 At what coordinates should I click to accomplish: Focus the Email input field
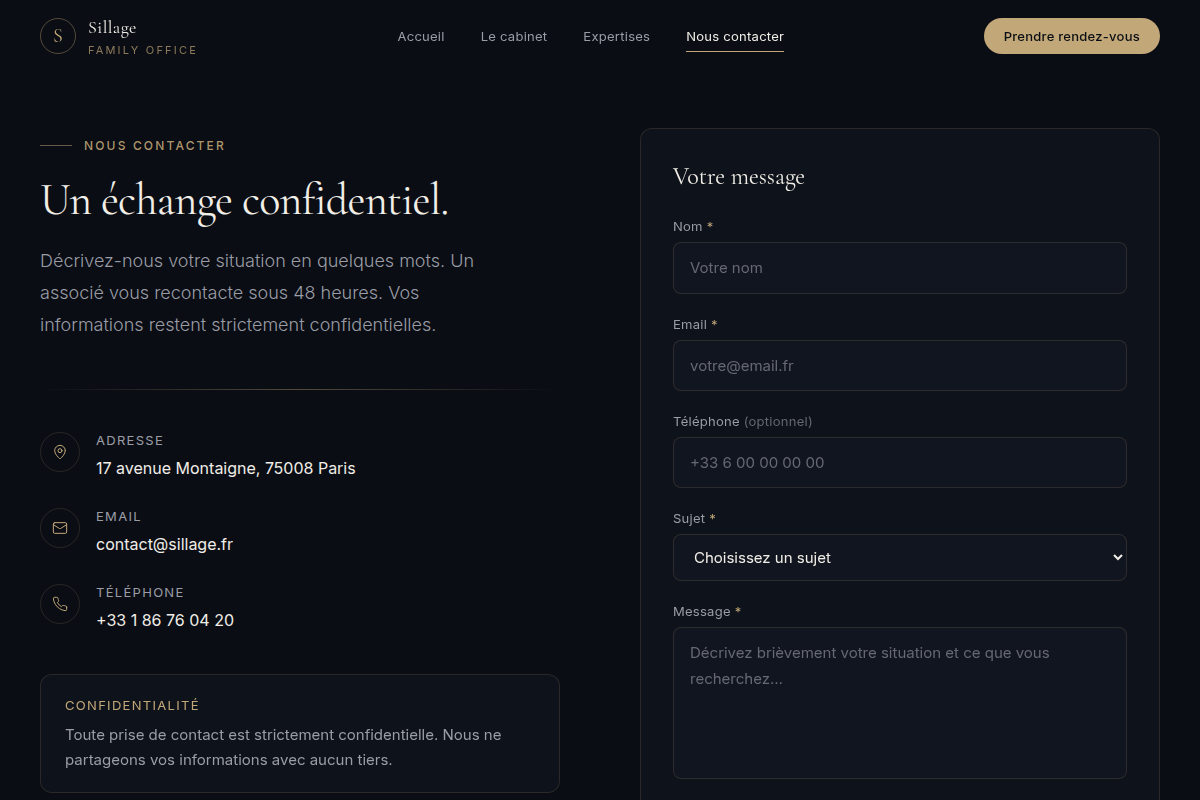(900, 365)
